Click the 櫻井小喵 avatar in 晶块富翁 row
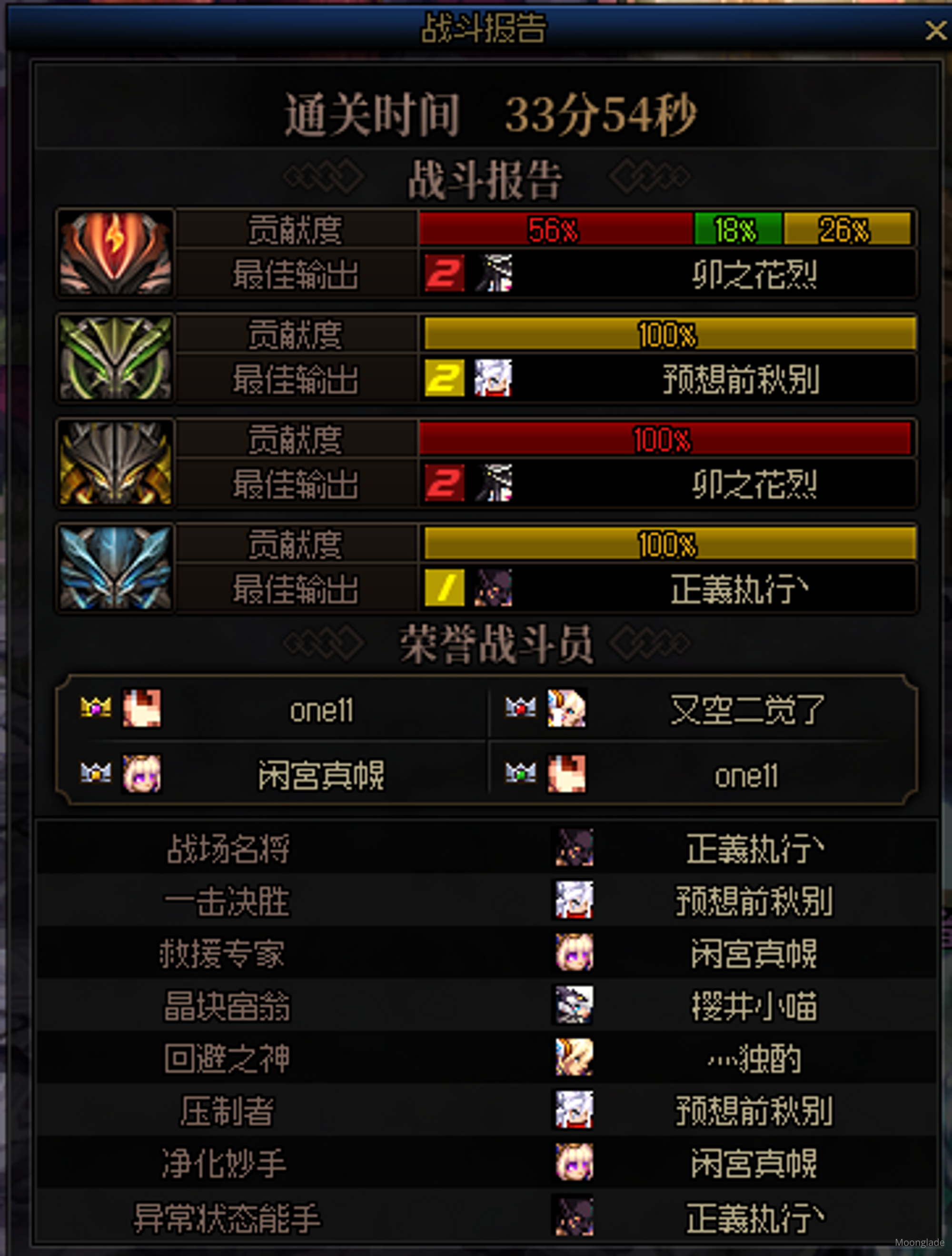 (x=574, y=1005)
